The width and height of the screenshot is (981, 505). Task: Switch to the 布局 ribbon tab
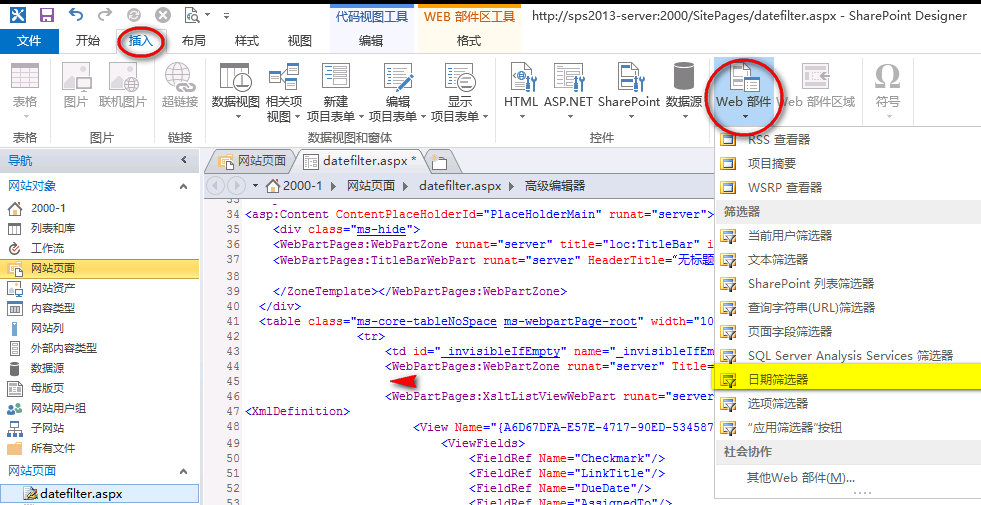[193, 41]
